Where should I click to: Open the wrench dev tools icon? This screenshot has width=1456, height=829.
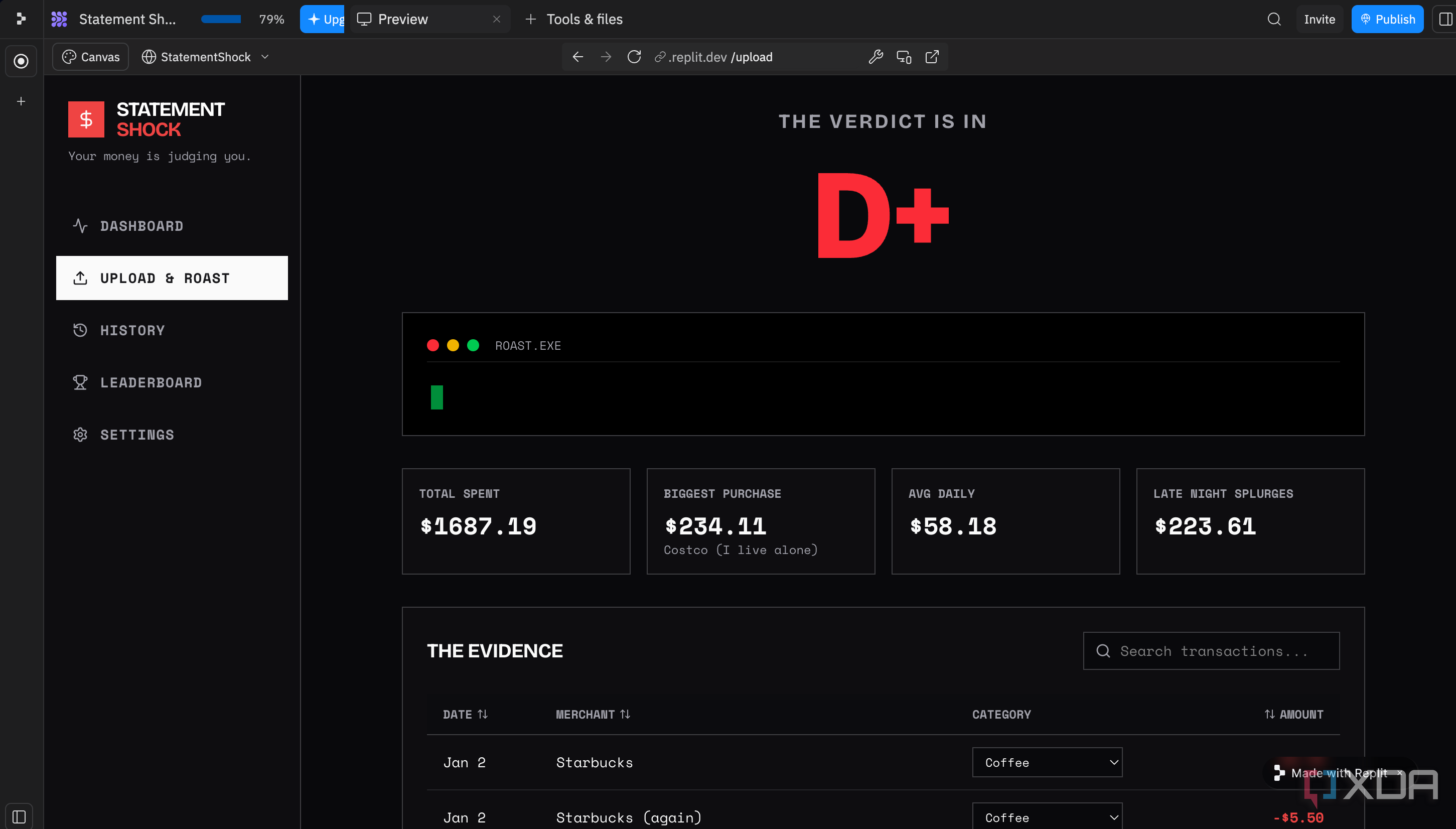coord(876,57)
